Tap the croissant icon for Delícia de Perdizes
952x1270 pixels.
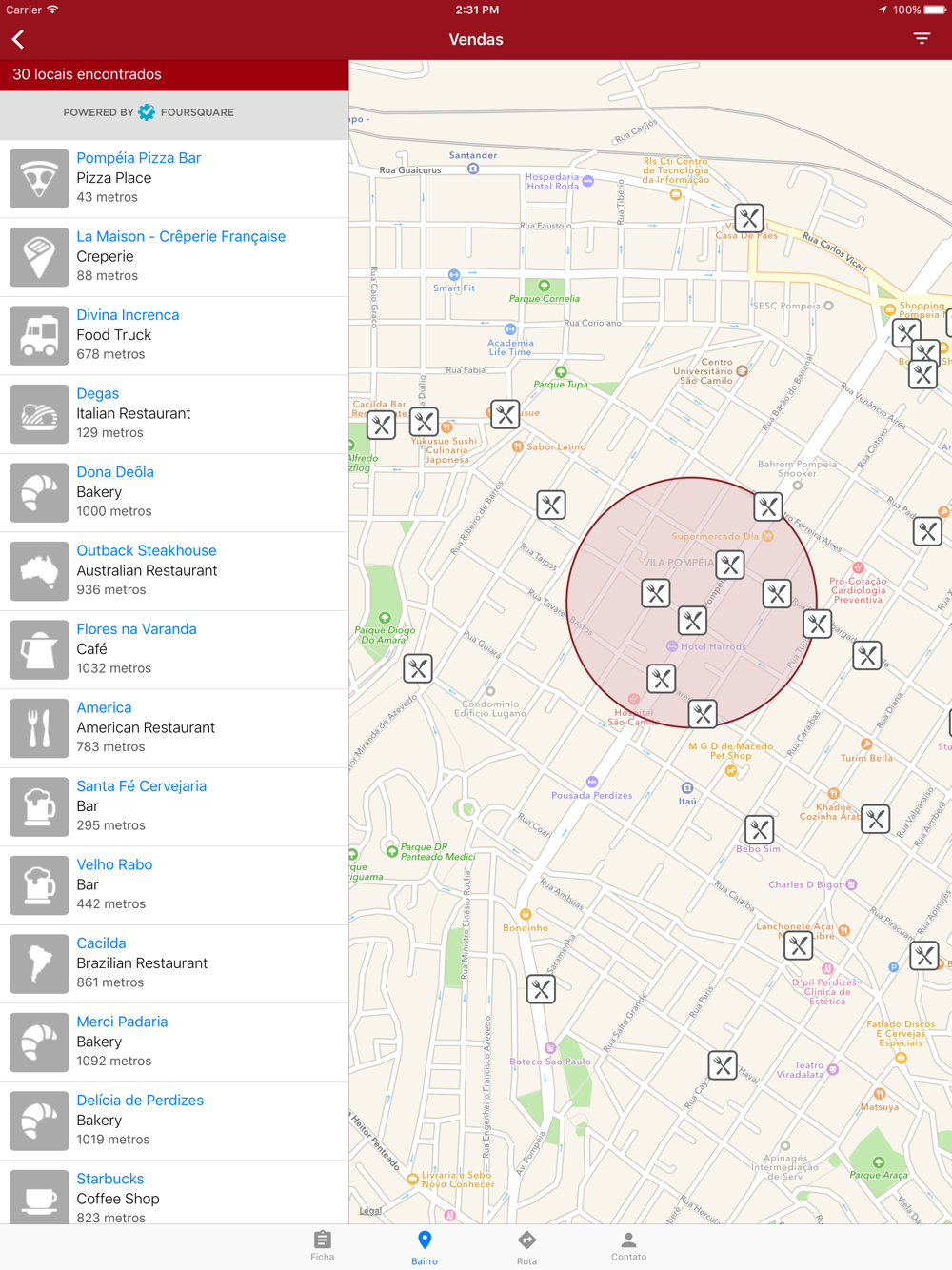coord(39,1121)
